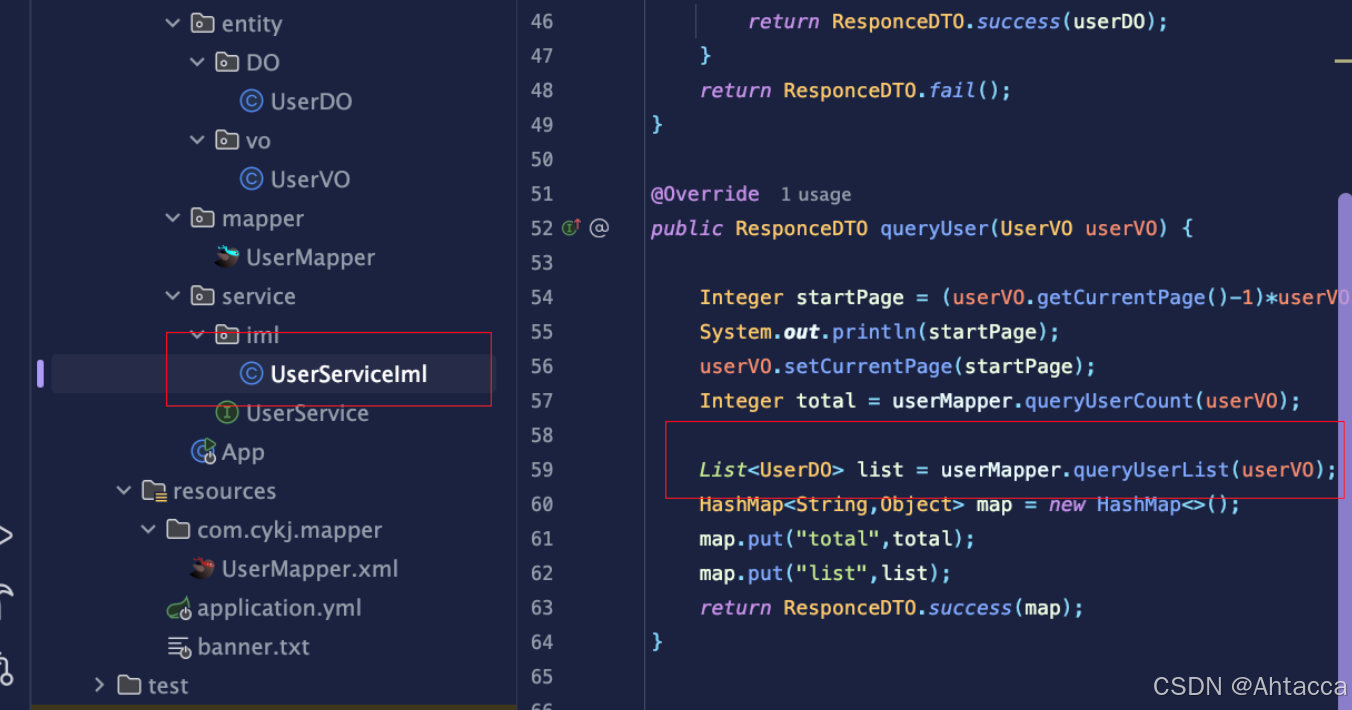
Task: Open UserService interface in the tree
Action: click(x=307, y=413)
